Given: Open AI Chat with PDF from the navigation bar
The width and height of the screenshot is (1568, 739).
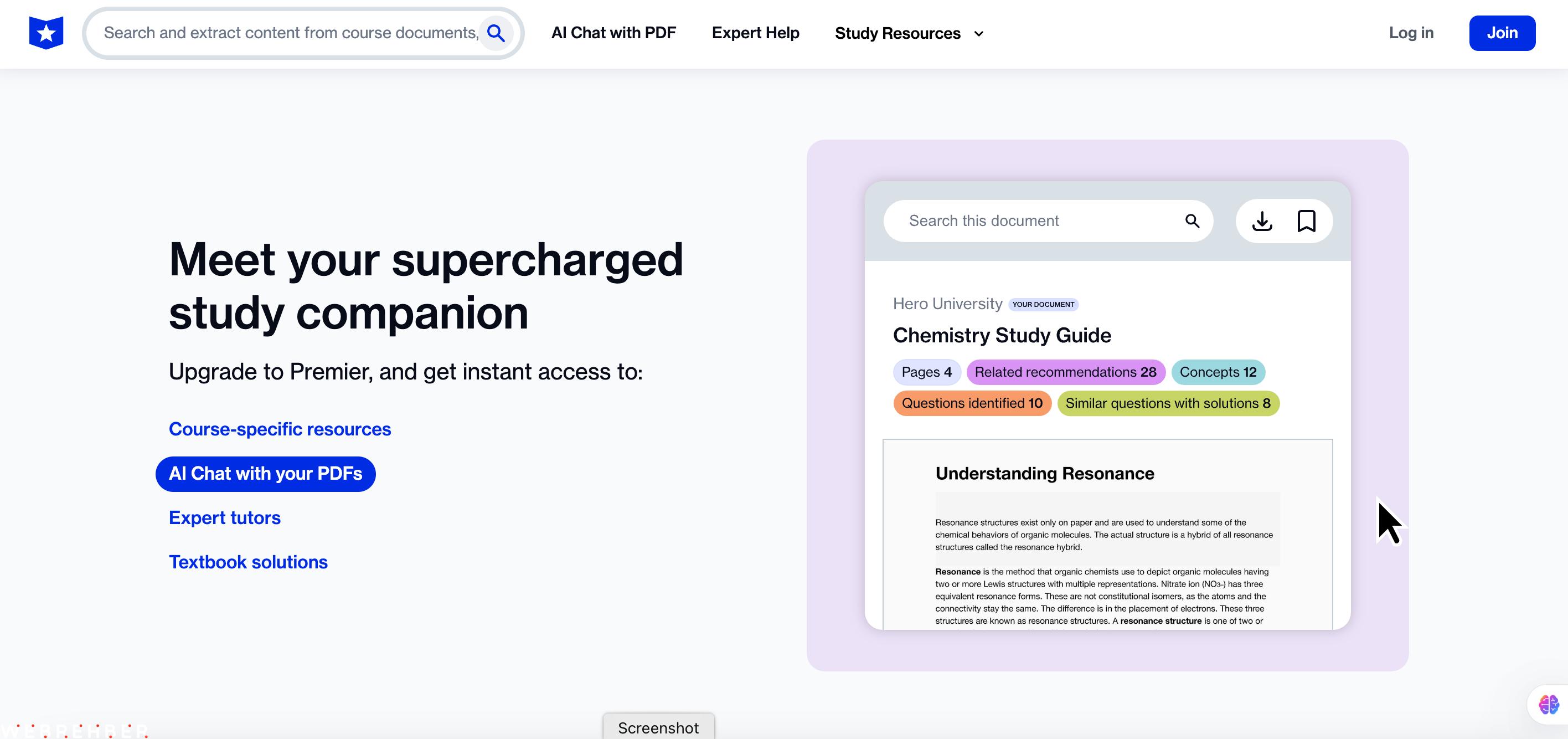Looking at the screenshot, I should (x=613, y=33).
